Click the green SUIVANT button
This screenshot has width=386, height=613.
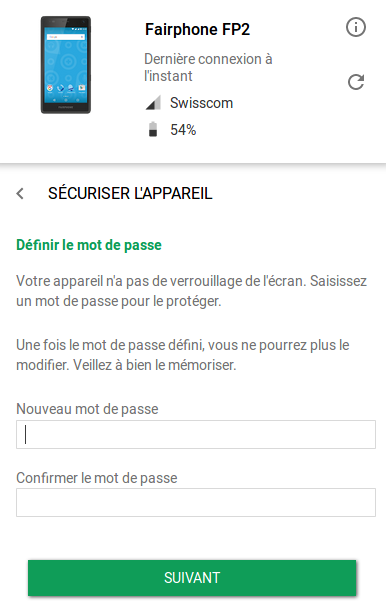pos(192,578)
